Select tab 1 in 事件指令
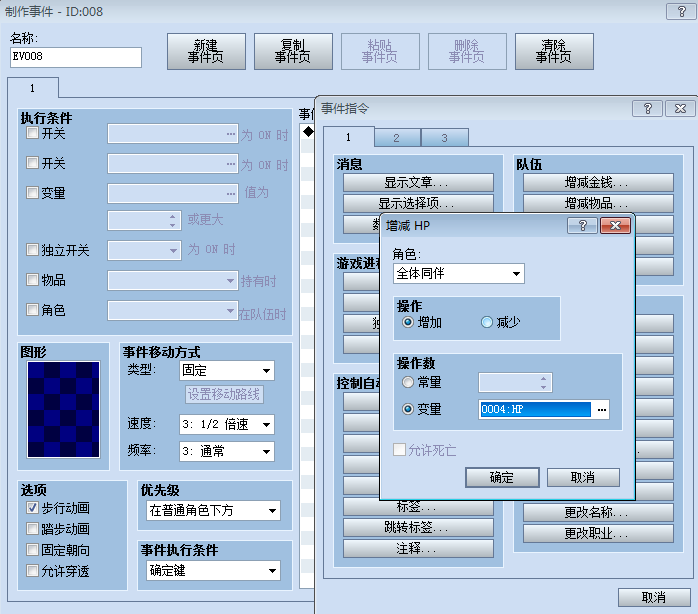Viewport: 698px width, 614px height. 348,137
